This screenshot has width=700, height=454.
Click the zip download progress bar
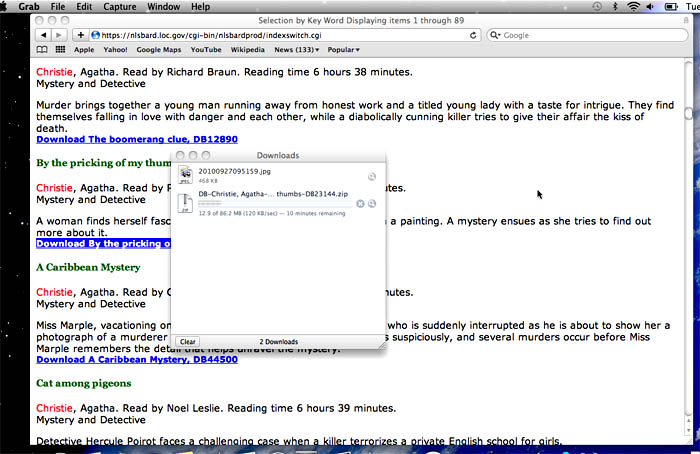tap(274, 204)
